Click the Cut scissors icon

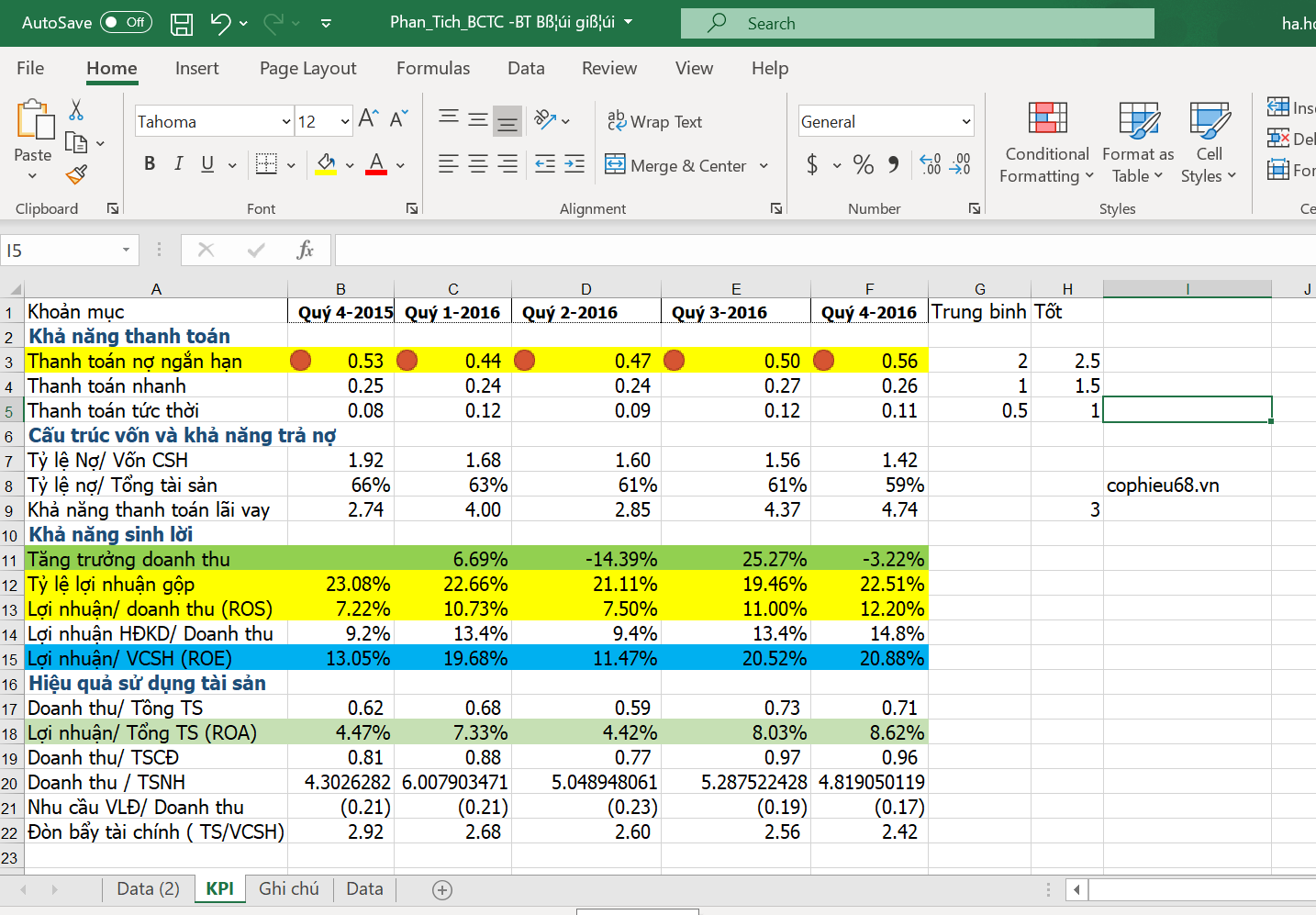pos(76,110)
